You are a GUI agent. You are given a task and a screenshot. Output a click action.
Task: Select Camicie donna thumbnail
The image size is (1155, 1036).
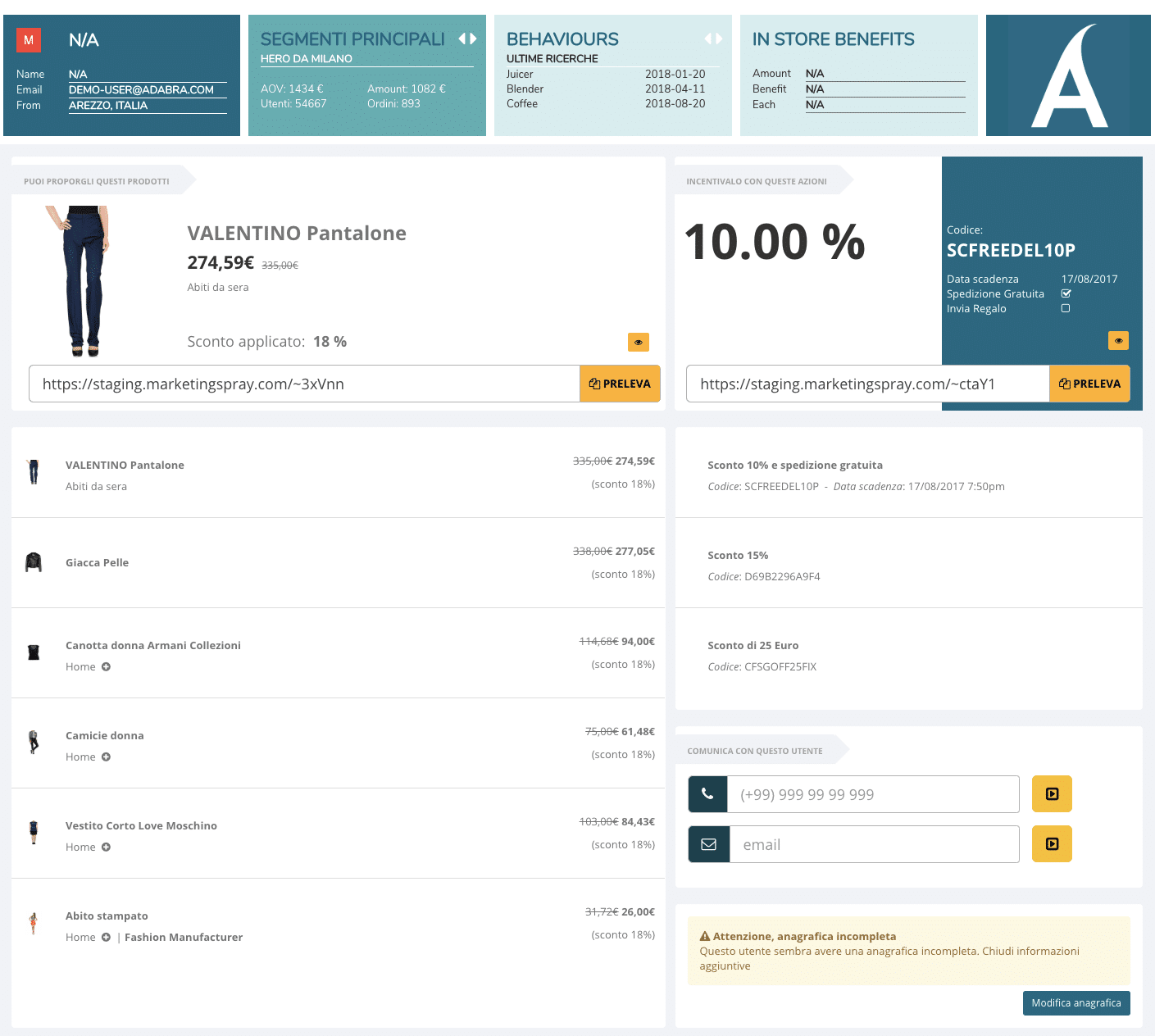34,743
